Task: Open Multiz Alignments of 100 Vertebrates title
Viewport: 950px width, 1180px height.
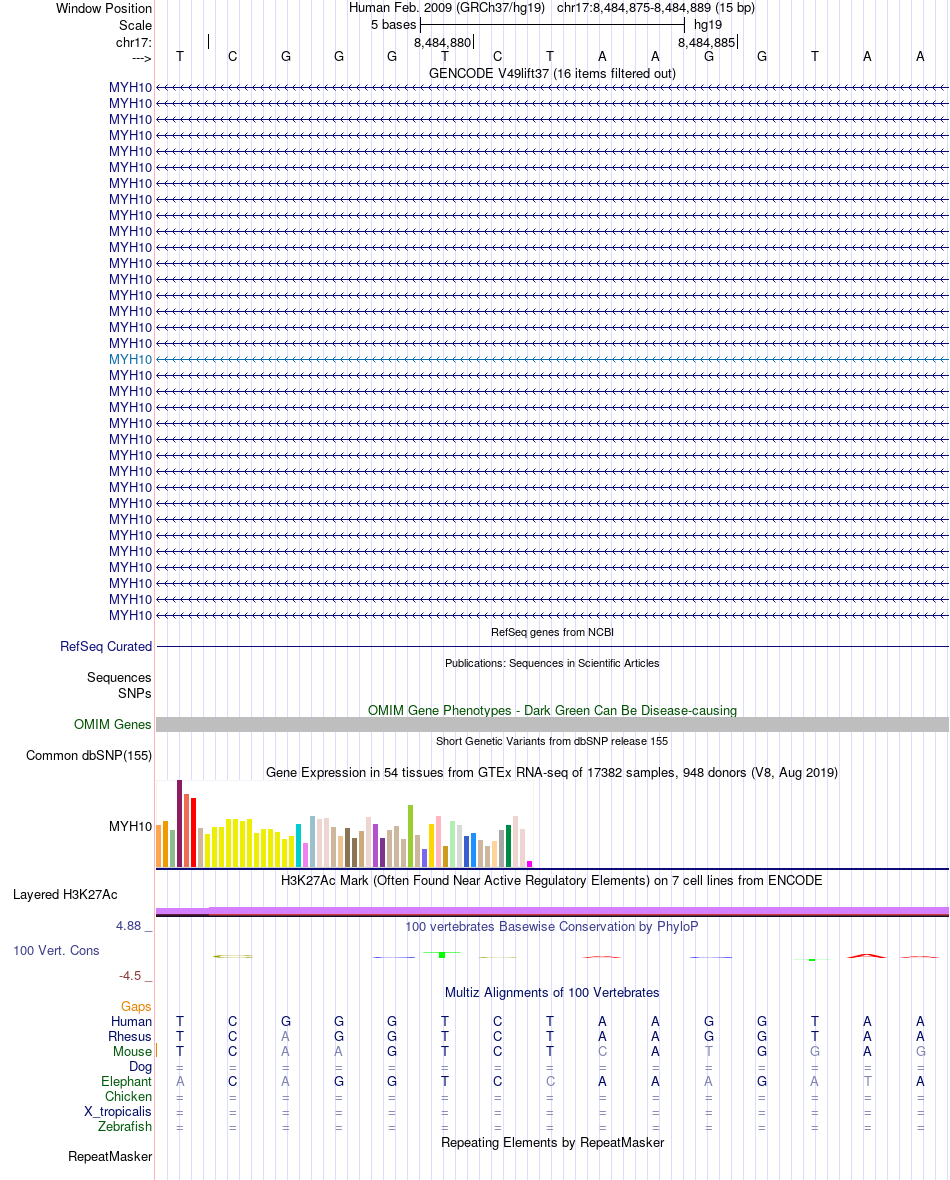Action: coord(552,993)
